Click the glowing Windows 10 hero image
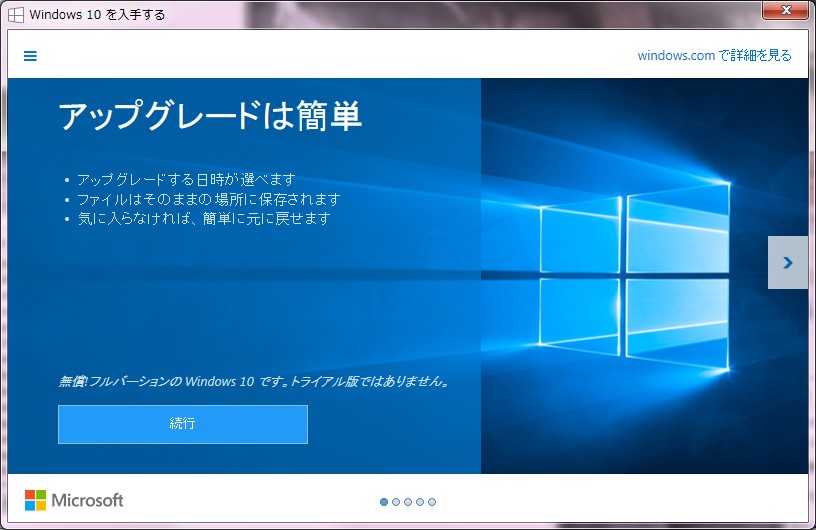This screenshot has width=816, height=530. pyautogui.click(x=644, y=276)
